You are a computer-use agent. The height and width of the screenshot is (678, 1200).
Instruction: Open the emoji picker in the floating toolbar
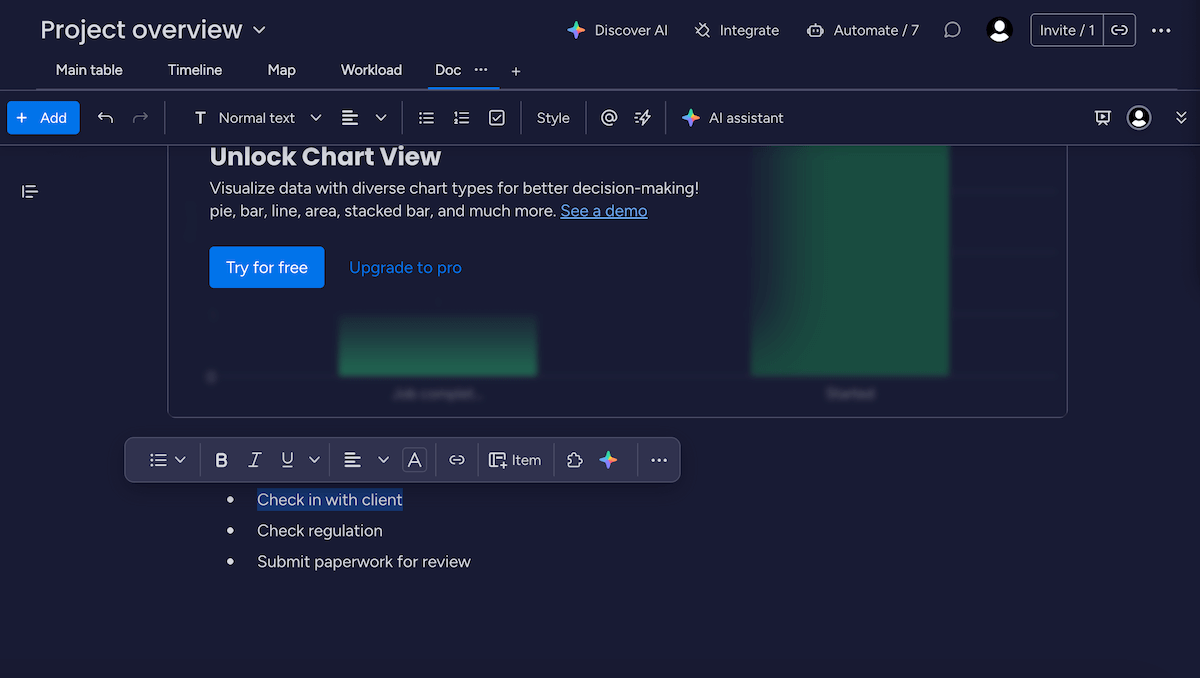pos(574,459)
